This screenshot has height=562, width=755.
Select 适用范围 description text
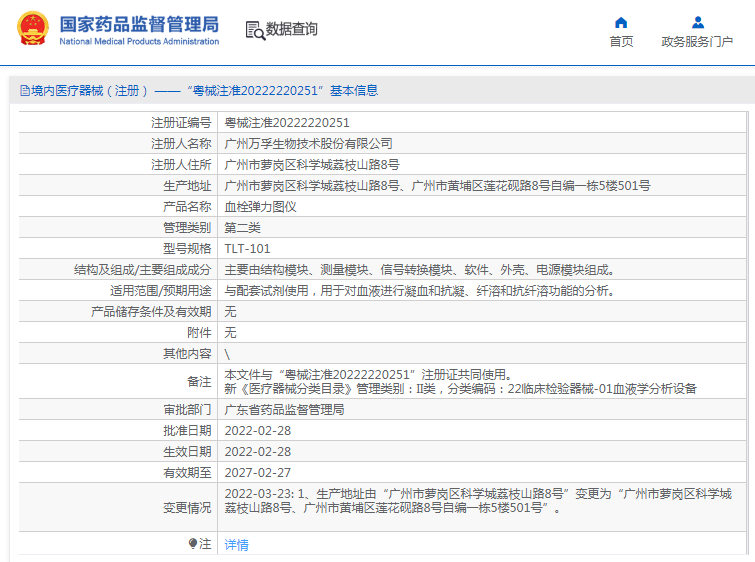pyautogui.click(x=419, y=291)
